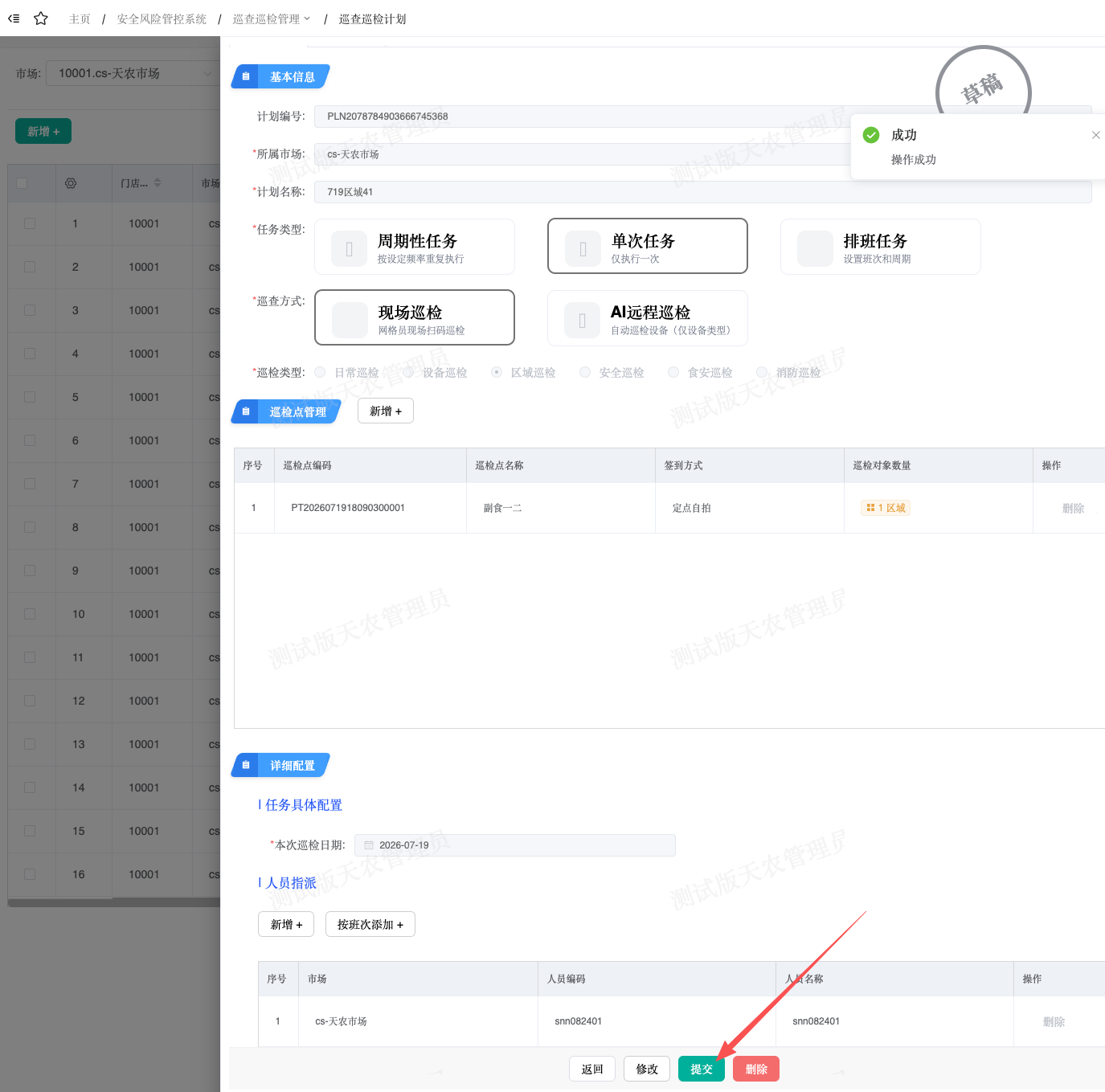The width and height of the screenshot is (1105, 1092).
Task: Select the 区域巡检 radio button
Action: click(497, 372)
